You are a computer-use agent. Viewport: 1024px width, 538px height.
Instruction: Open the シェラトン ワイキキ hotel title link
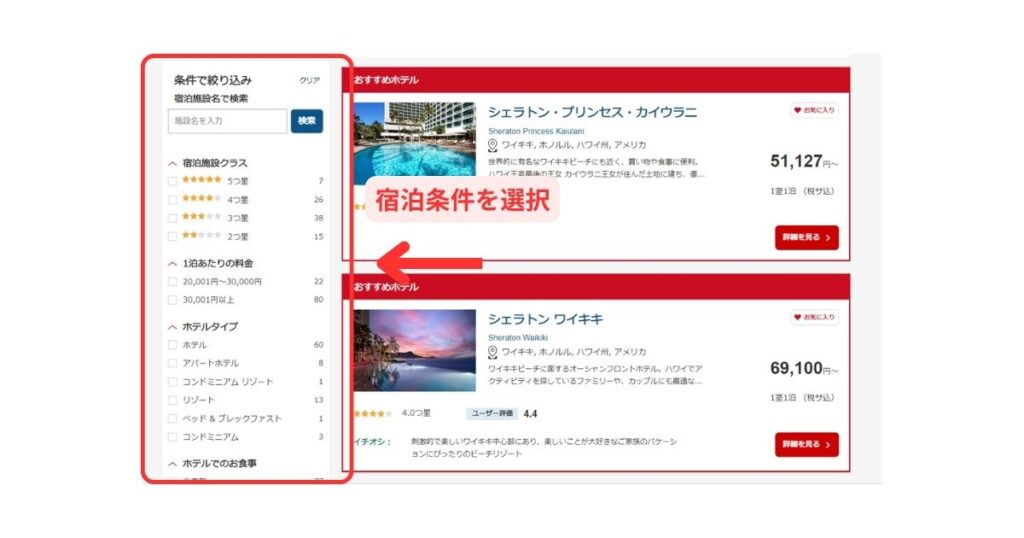pyautogui.click(x=545, y=319)
